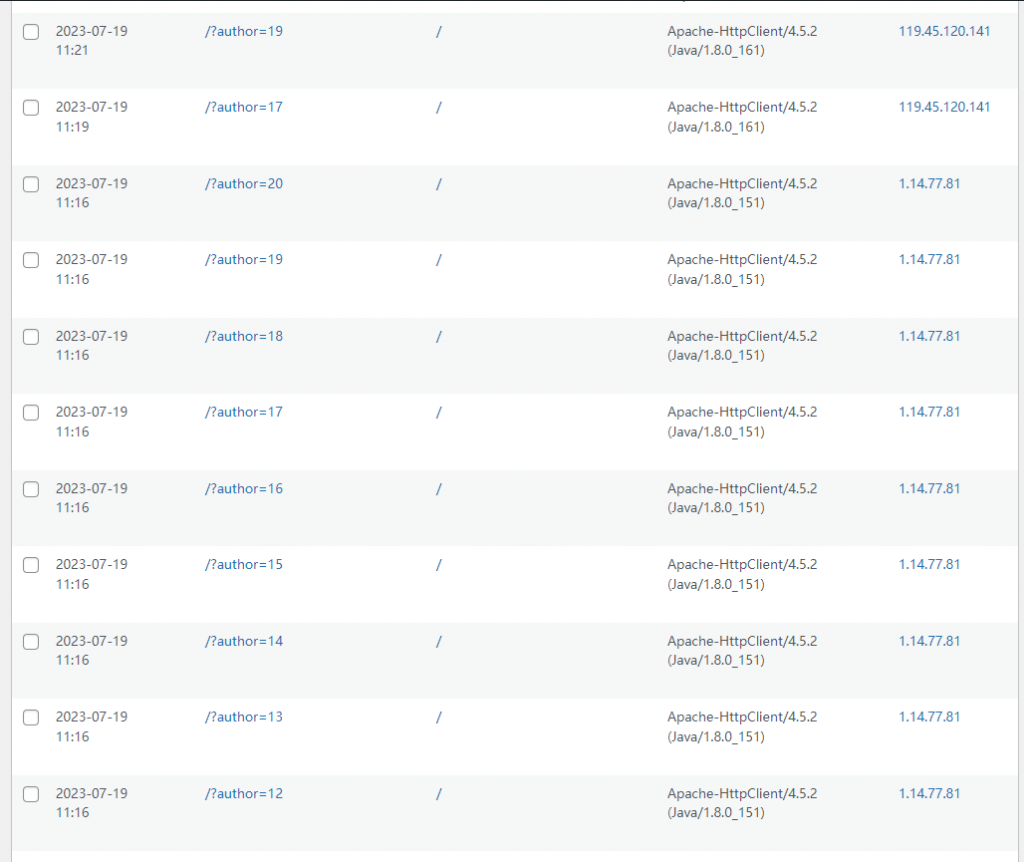Open the /?author=20 URL link
The image size is (1024, 862).
[243, 183]
